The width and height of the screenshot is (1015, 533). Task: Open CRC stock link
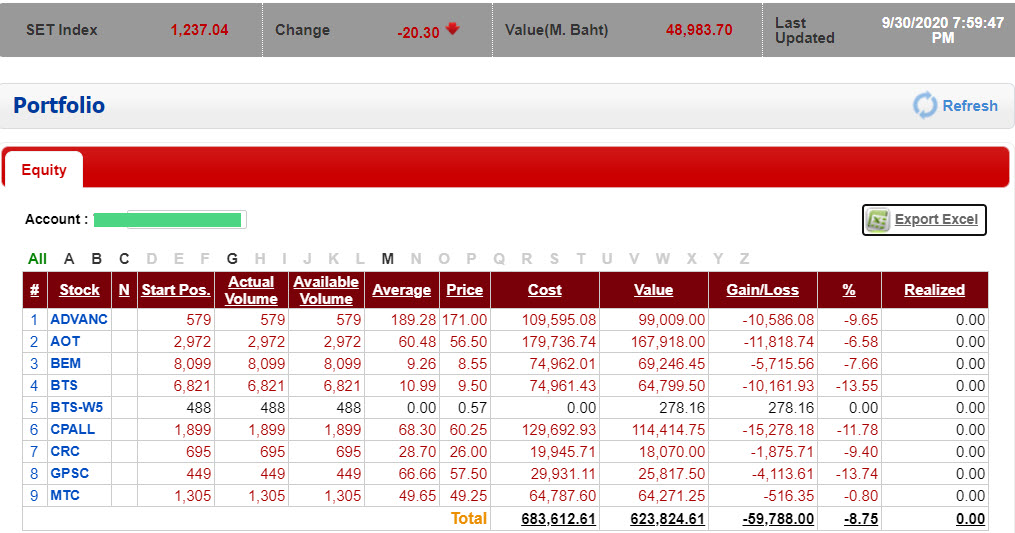pyautogui.click(x=65, y=451)
